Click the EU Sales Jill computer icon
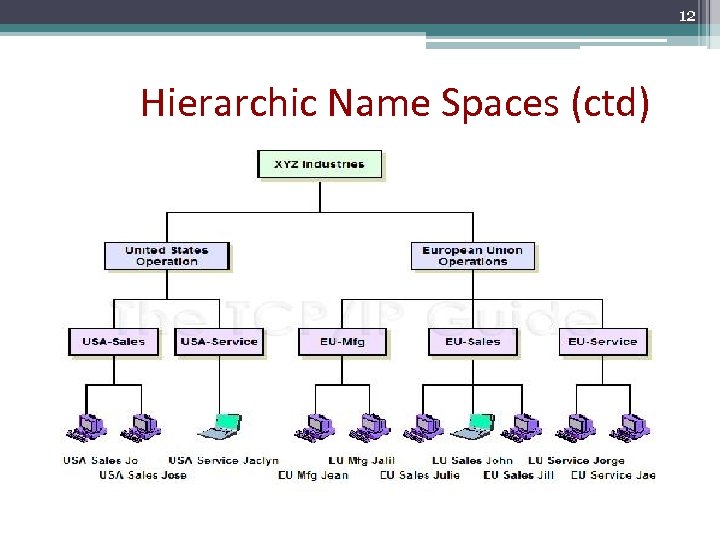720x540 pixels. [522, 428]
